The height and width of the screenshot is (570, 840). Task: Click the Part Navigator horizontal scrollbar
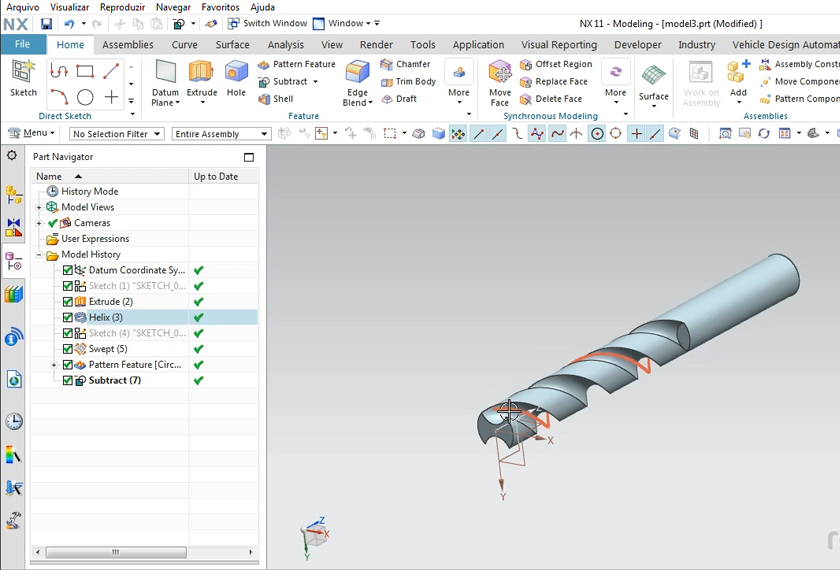tap(116, 552)
